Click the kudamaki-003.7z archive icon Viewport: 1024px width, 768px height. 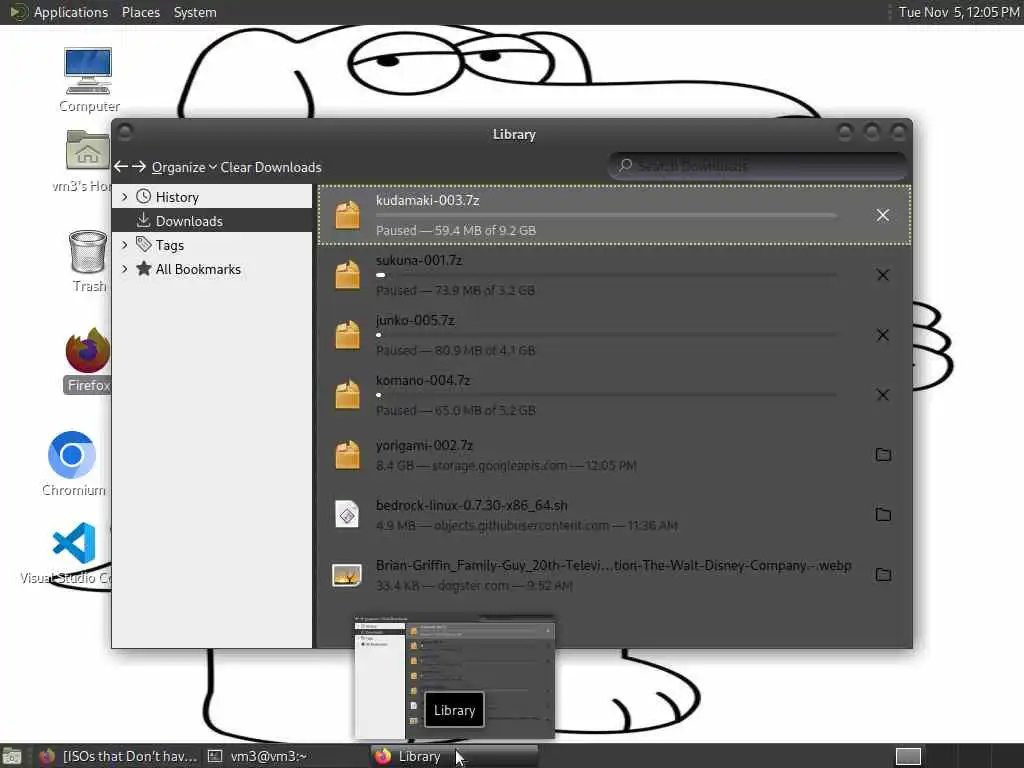347,215
